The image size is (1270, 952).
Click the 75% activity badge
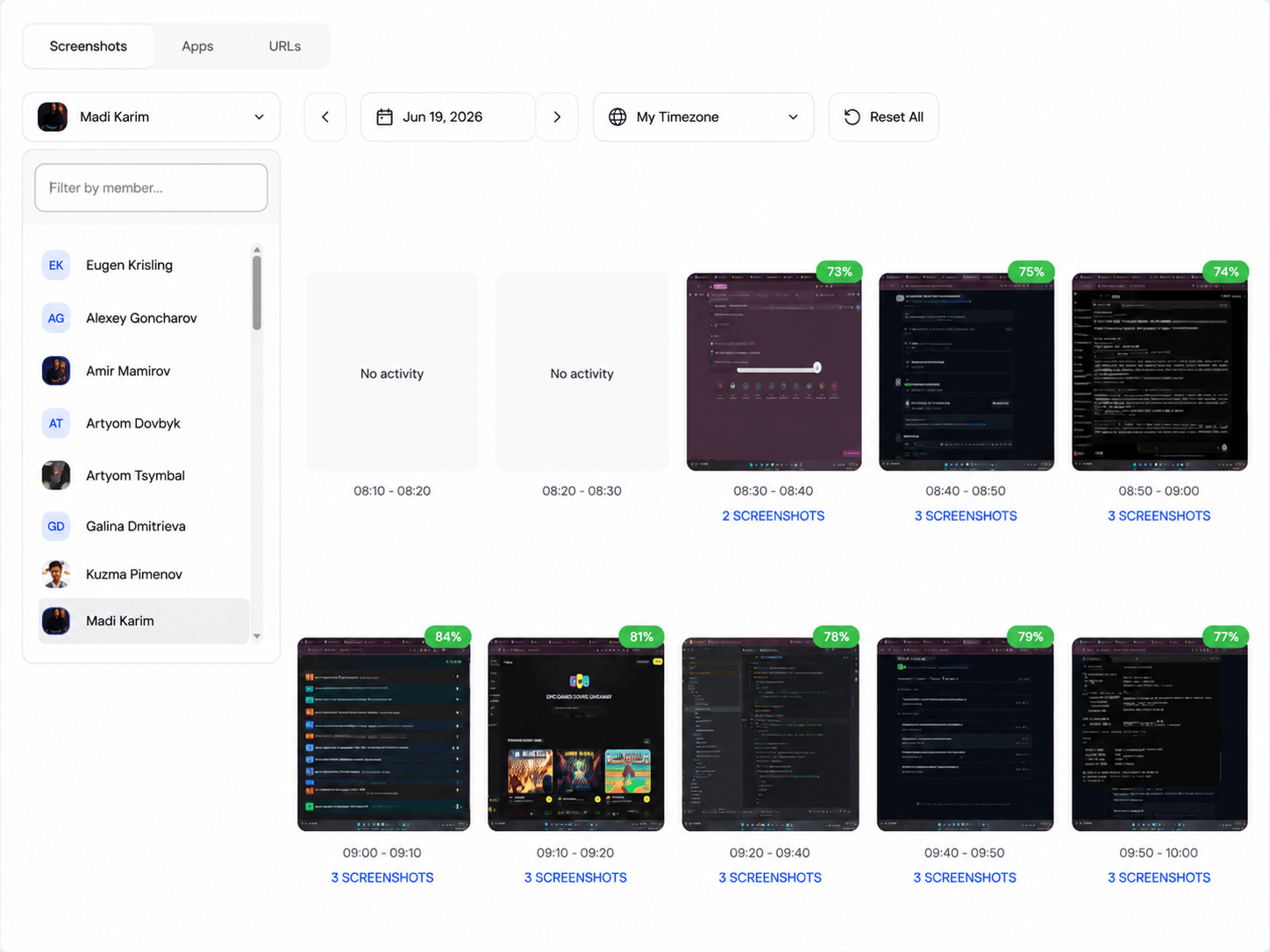[x=1031, y=272]
